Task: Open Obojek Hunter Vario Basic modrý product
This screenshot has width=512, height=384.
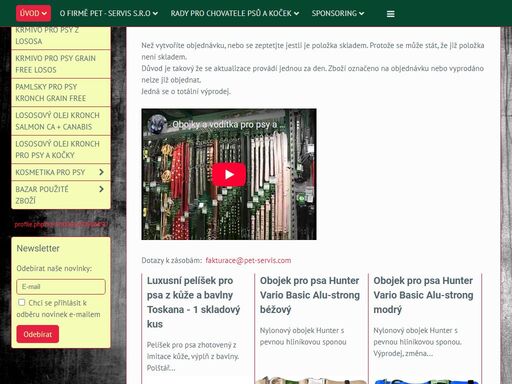Action: pos(423,295)
